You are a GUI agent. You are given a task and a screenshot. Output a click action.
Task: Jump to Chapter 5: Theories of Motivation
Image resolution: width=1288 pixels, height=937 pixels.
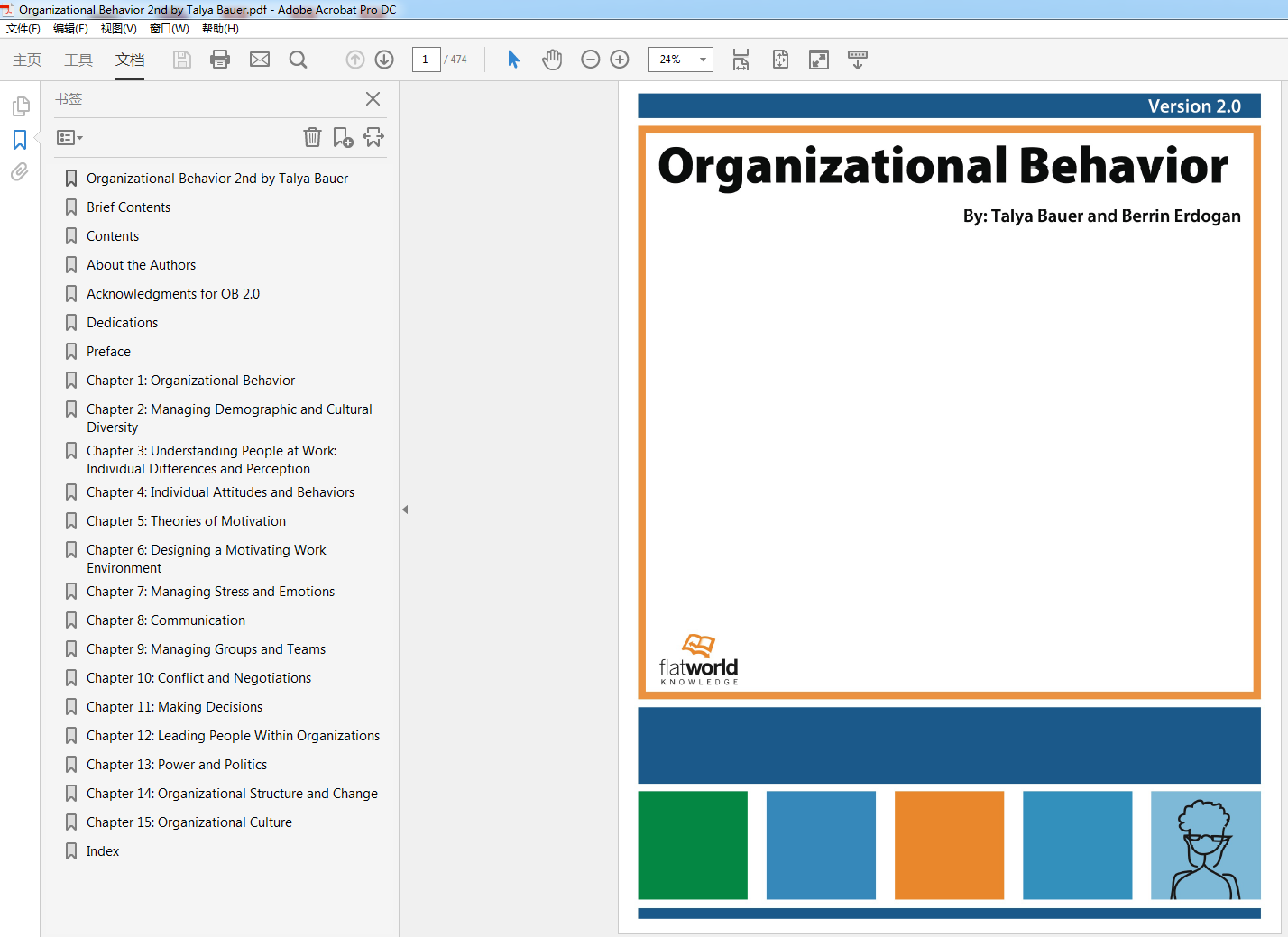click(x=186, y=521)
